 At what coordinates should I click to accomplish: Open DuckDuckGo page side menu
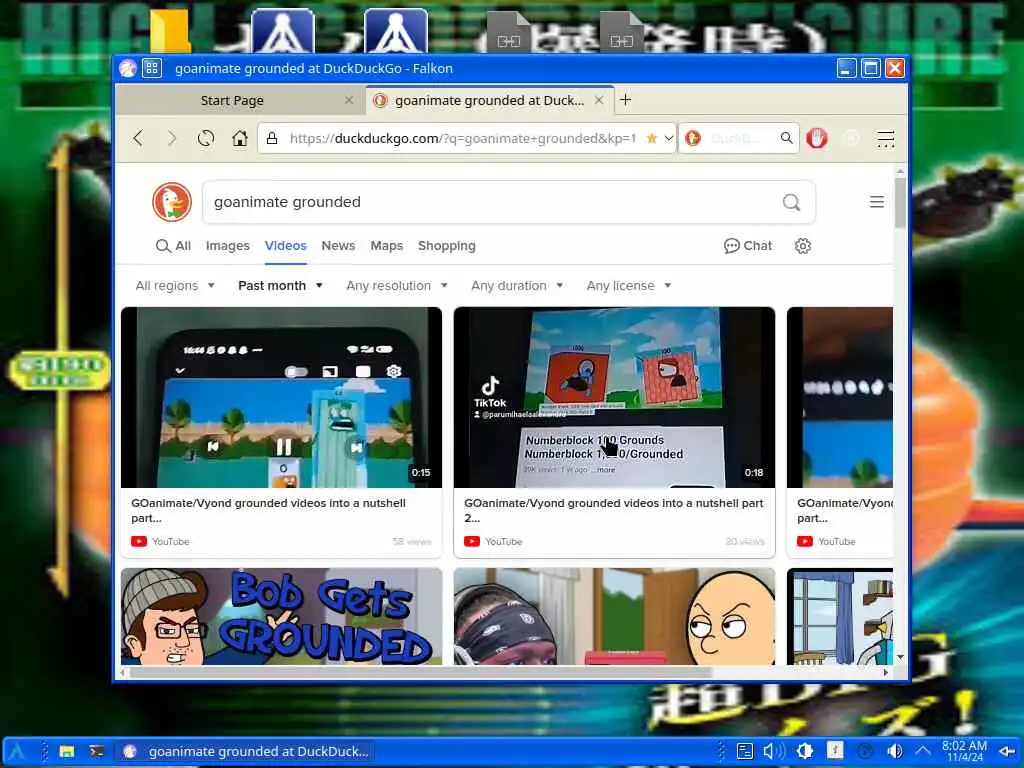tap(877, 202)
